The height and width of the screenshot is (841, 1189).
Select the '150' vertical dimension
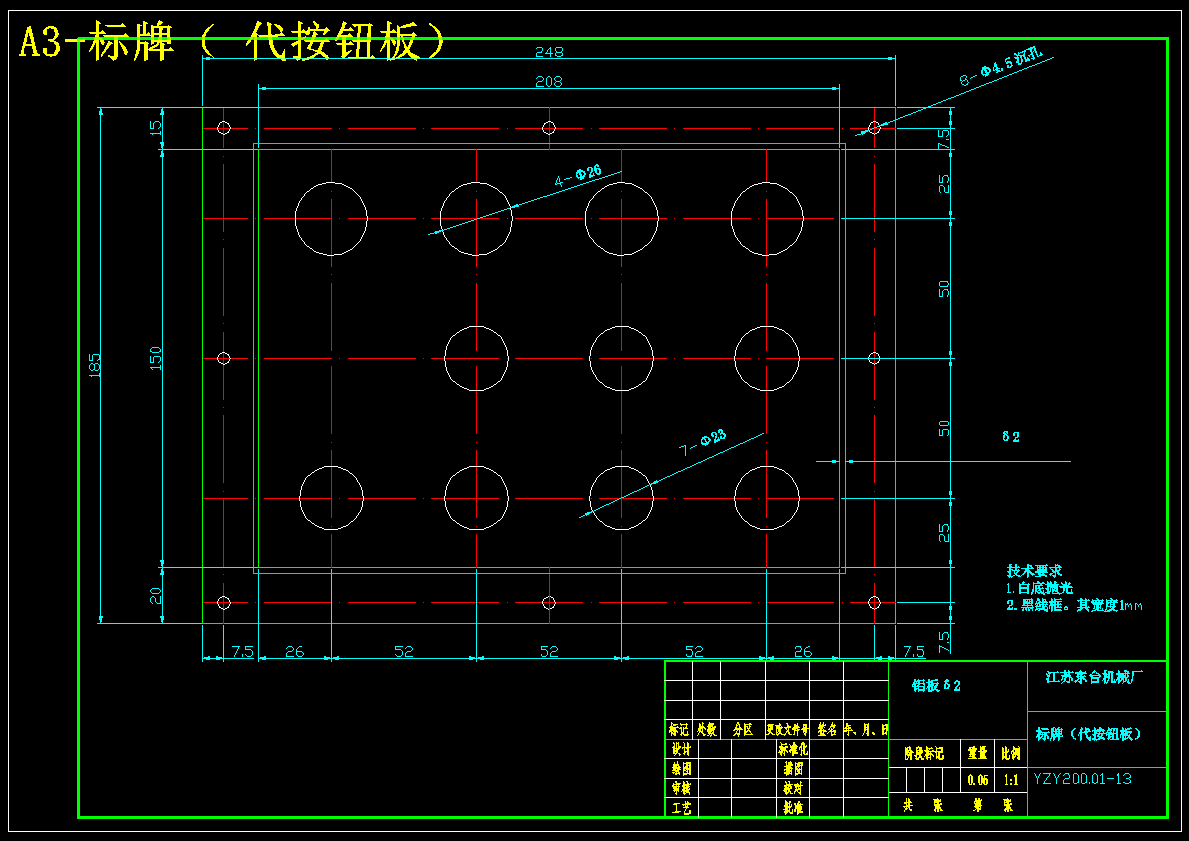pos(155,358)
